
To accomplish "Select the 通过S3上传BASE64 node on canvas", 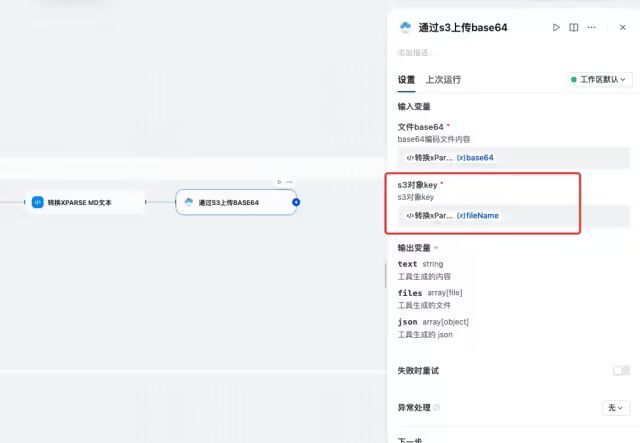I will [x=236, y=202].
